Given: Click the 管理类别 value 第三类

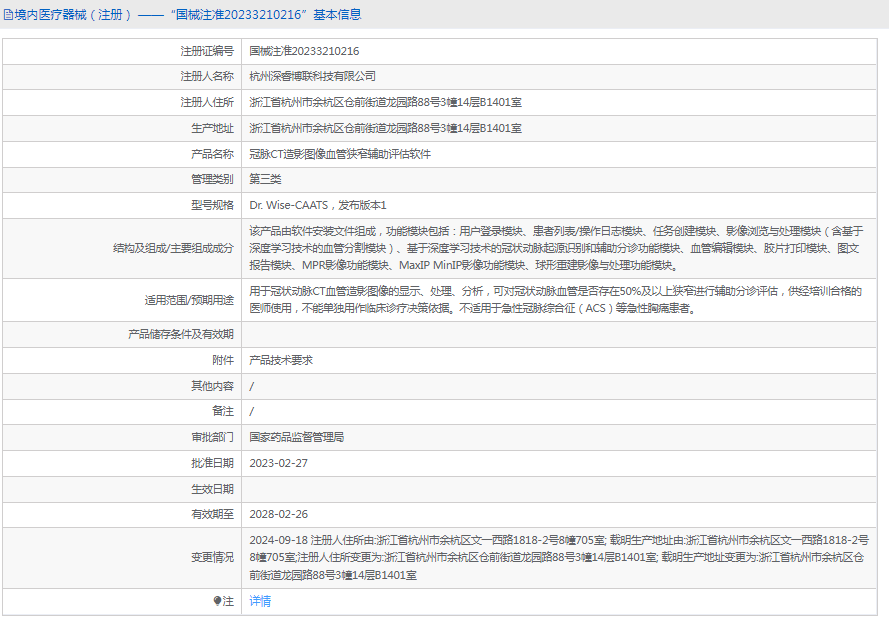Looking at the screenshot, I should click(265, 180).
